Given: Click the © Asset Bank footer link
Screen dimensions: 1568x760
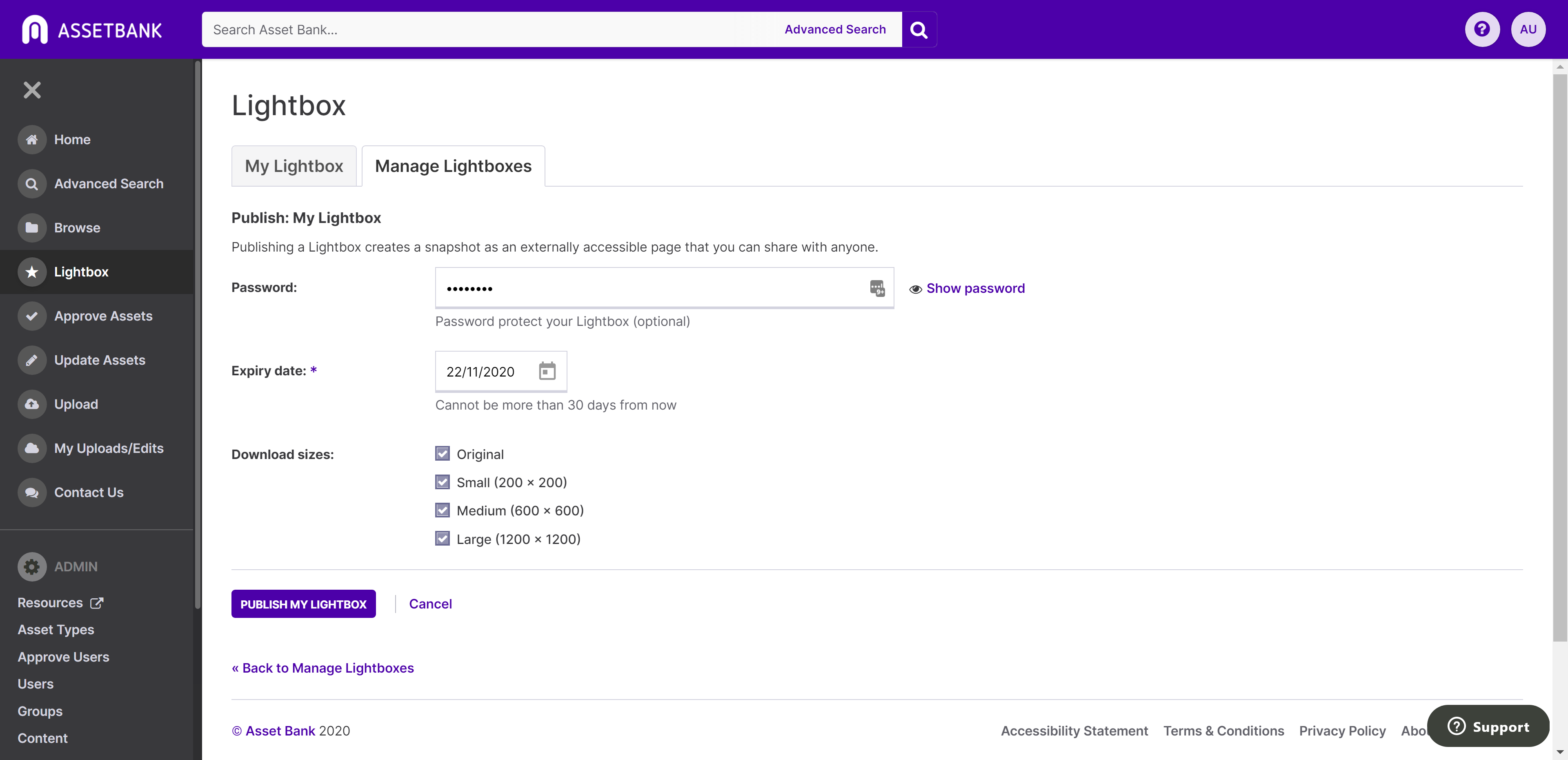Looking at the screenshot, I should point(273,731).
